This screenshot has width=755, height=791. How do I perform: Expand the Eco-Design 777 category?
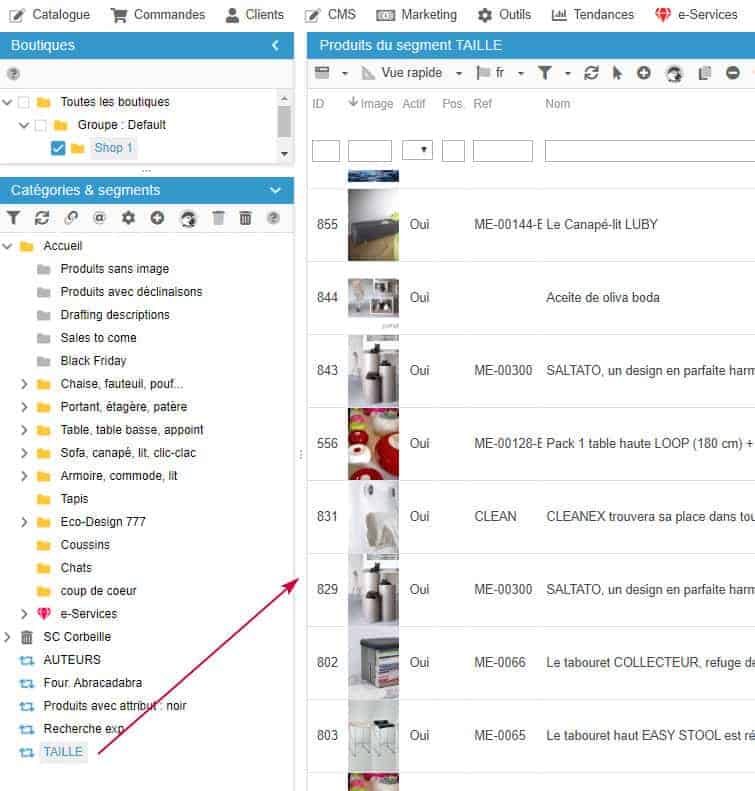[24, 522]
